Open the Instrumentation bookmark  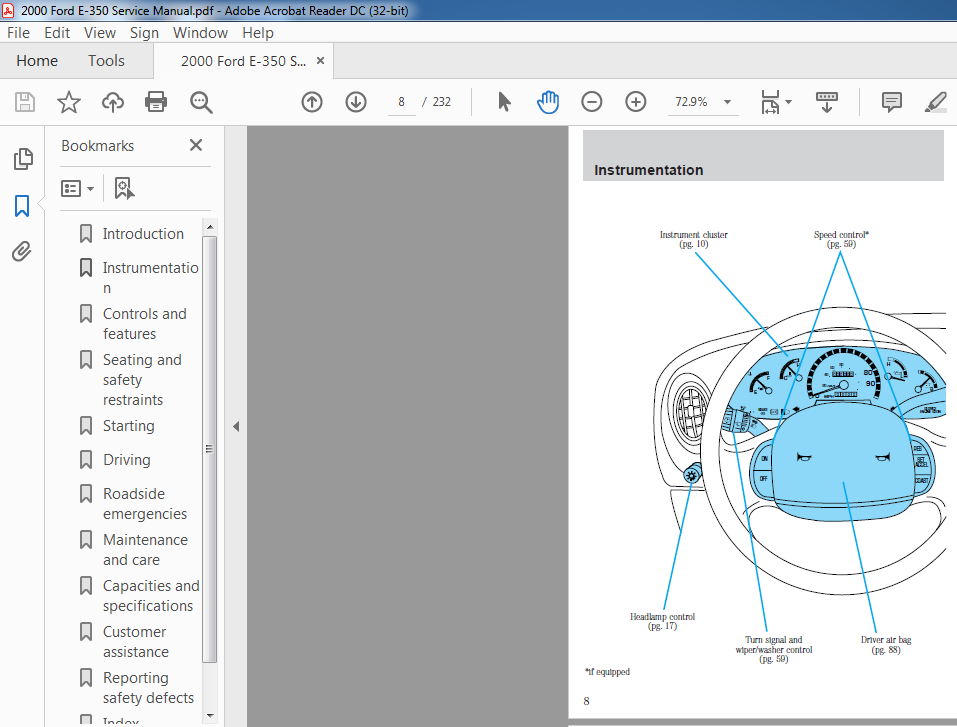150,278
